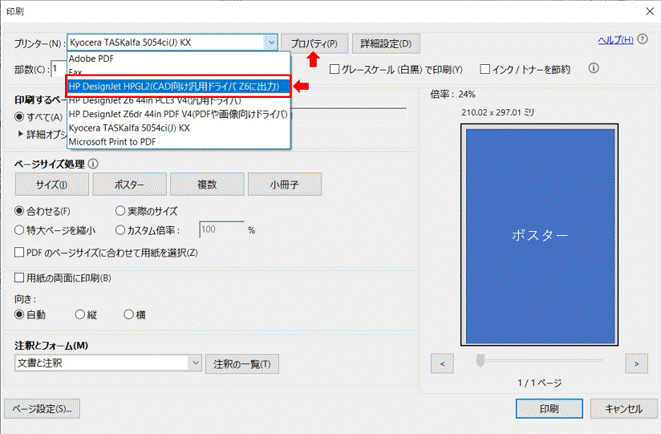Viewport: 661px width, 434px height.
Task: Select the 自動 orientation radio button
Action: pyautogui.click(x=19, y=314)
